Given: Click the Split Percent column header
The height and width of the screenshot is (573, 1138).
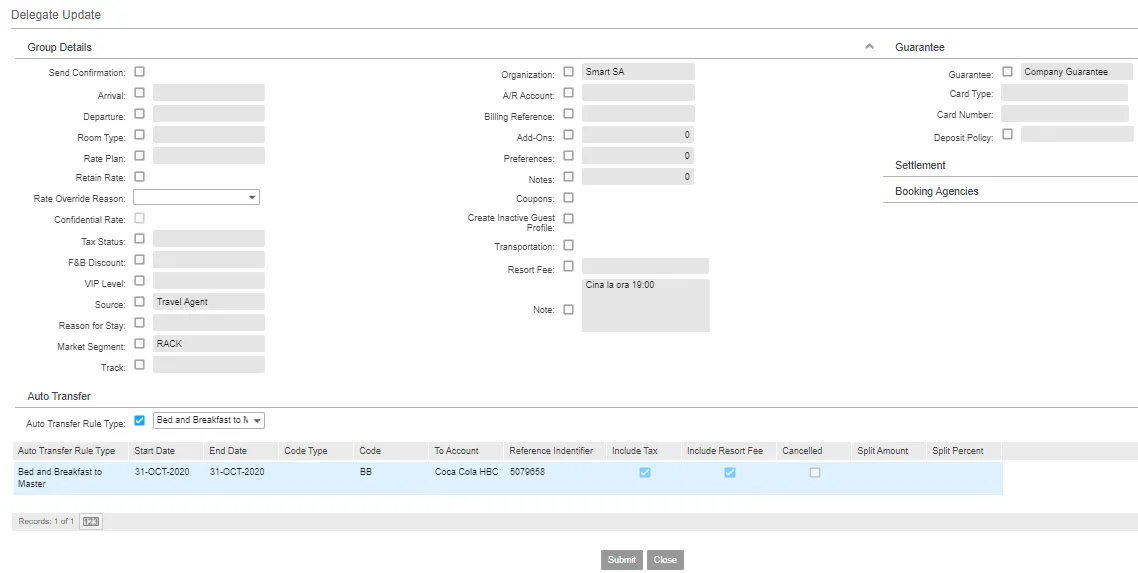Looking at the screenshot, I should 965,451.
